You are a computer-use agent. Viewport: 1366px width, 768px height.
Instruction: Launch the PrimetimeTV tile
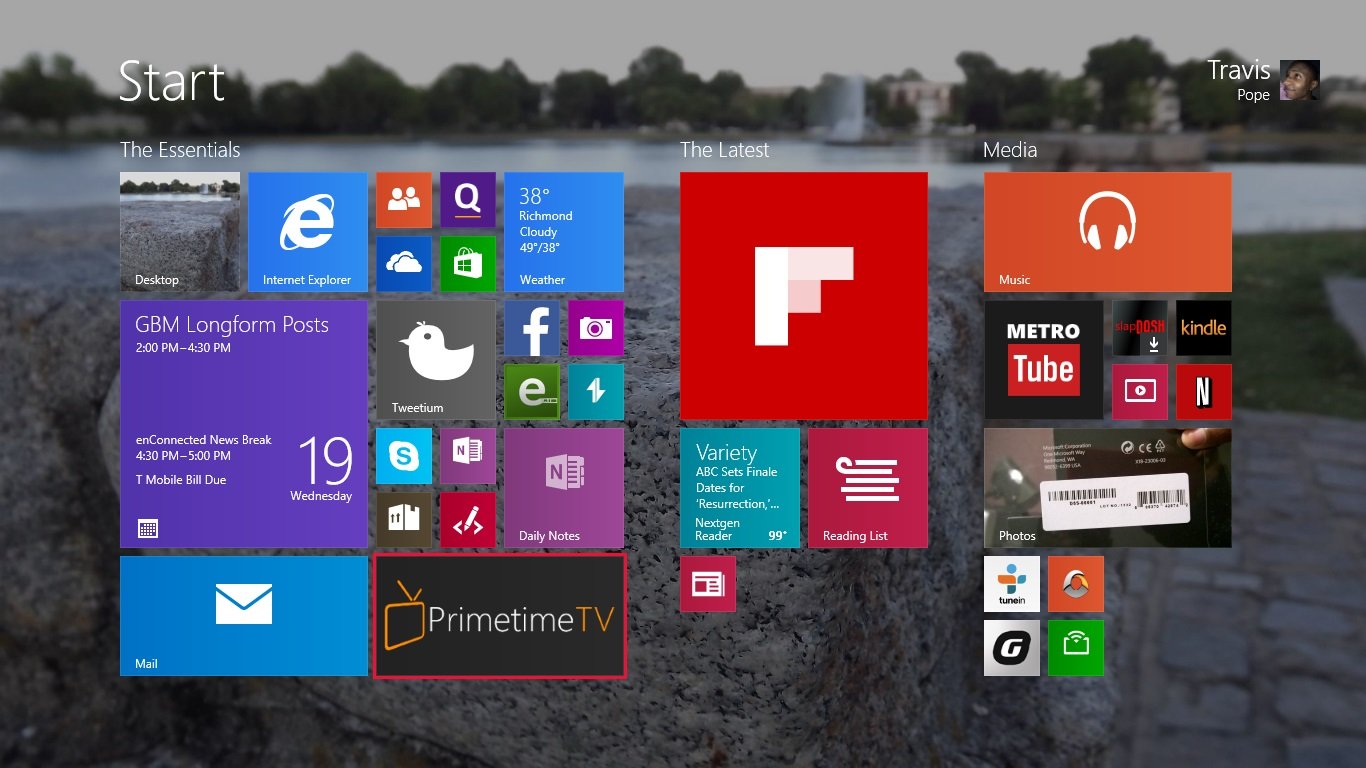[x=500, y=616]
